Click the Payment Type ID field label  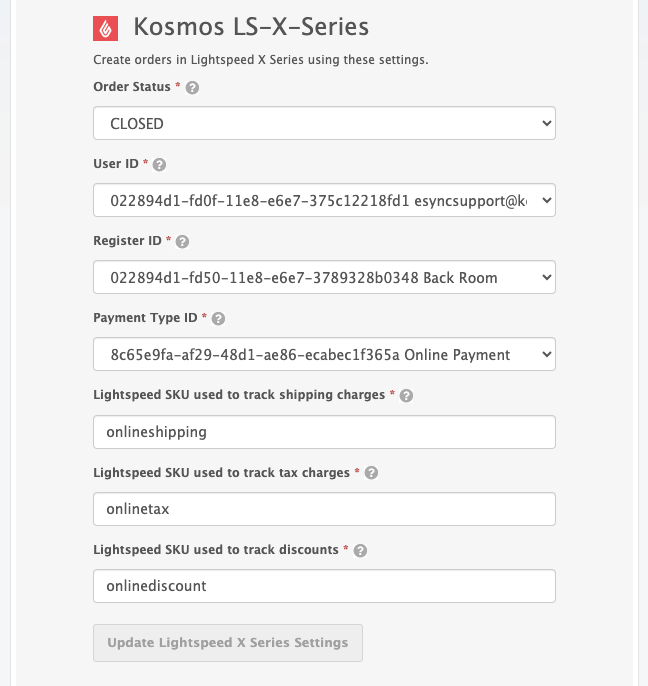tap(145, 318)
